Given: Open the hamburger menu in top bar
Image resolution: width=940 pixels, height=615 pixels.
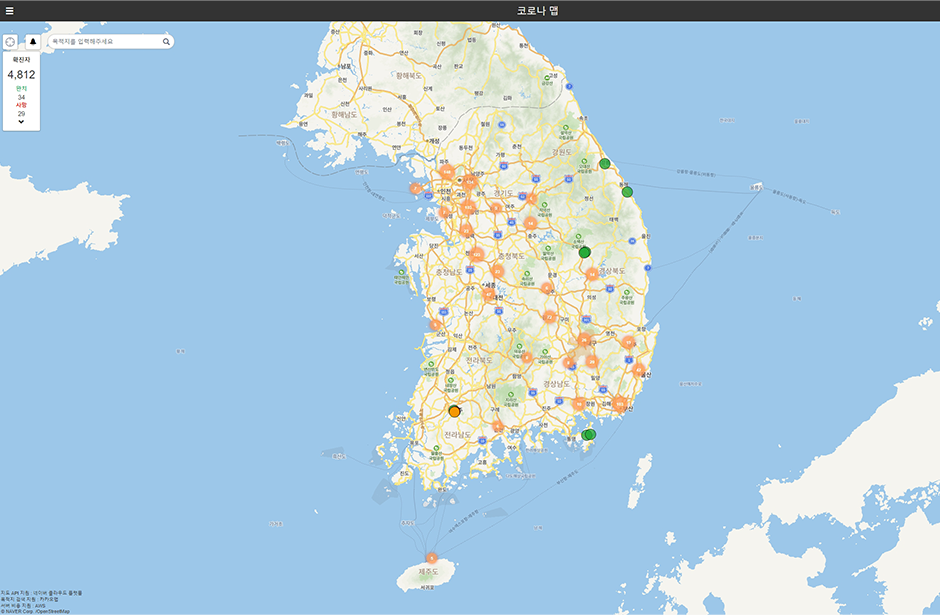Looking at the screenshot, I should click(x=10, y=10).
